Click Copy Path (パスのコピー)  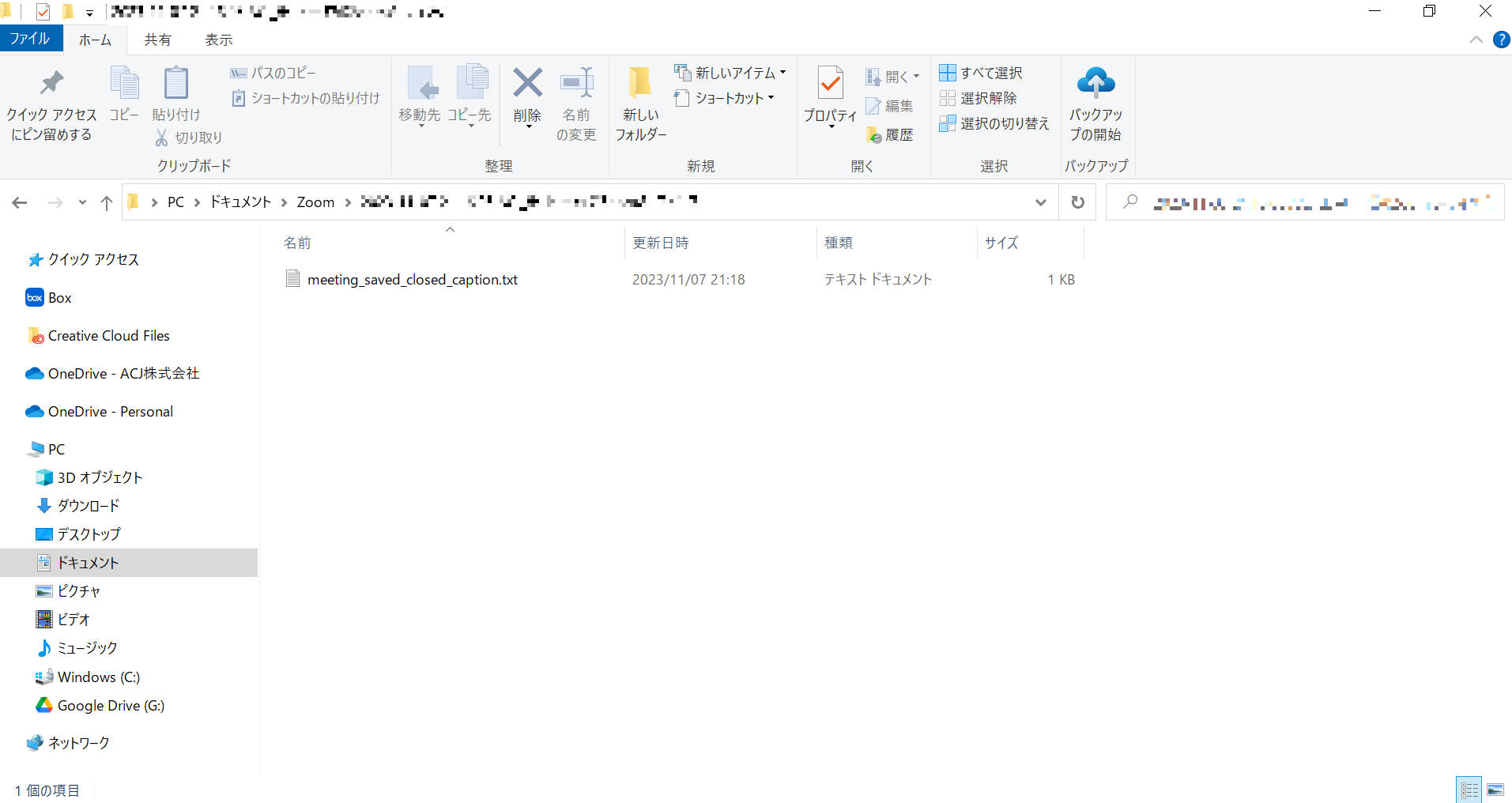point(273,73)
